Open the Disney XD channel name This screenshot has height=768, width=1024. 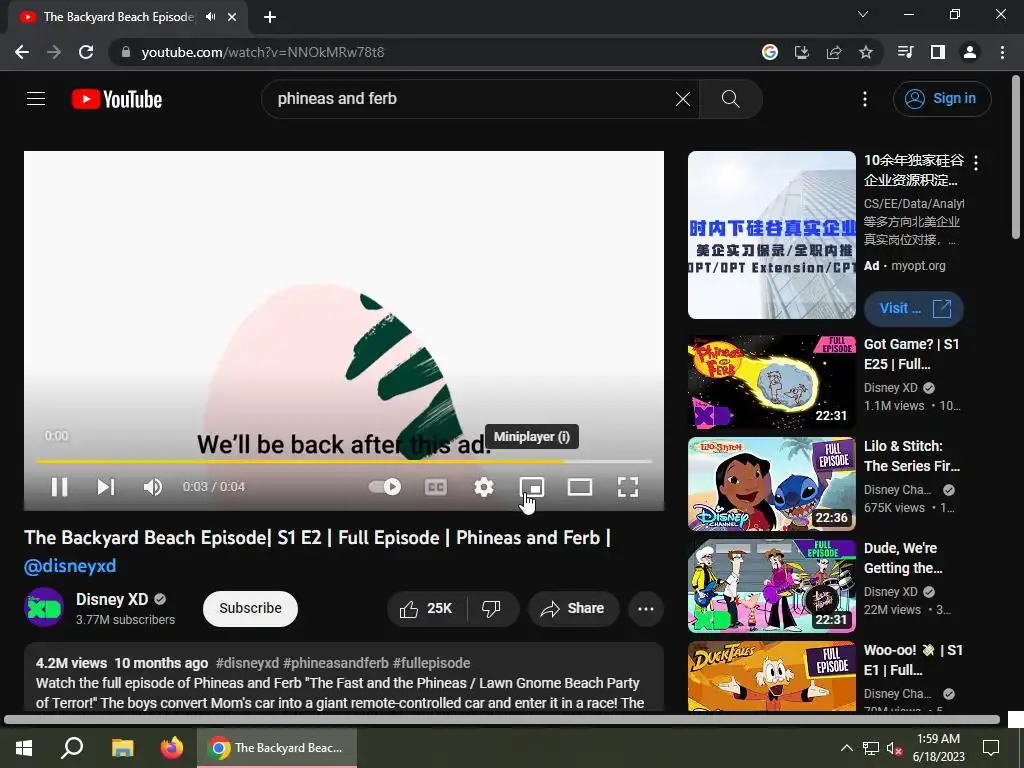click(112, 599)
